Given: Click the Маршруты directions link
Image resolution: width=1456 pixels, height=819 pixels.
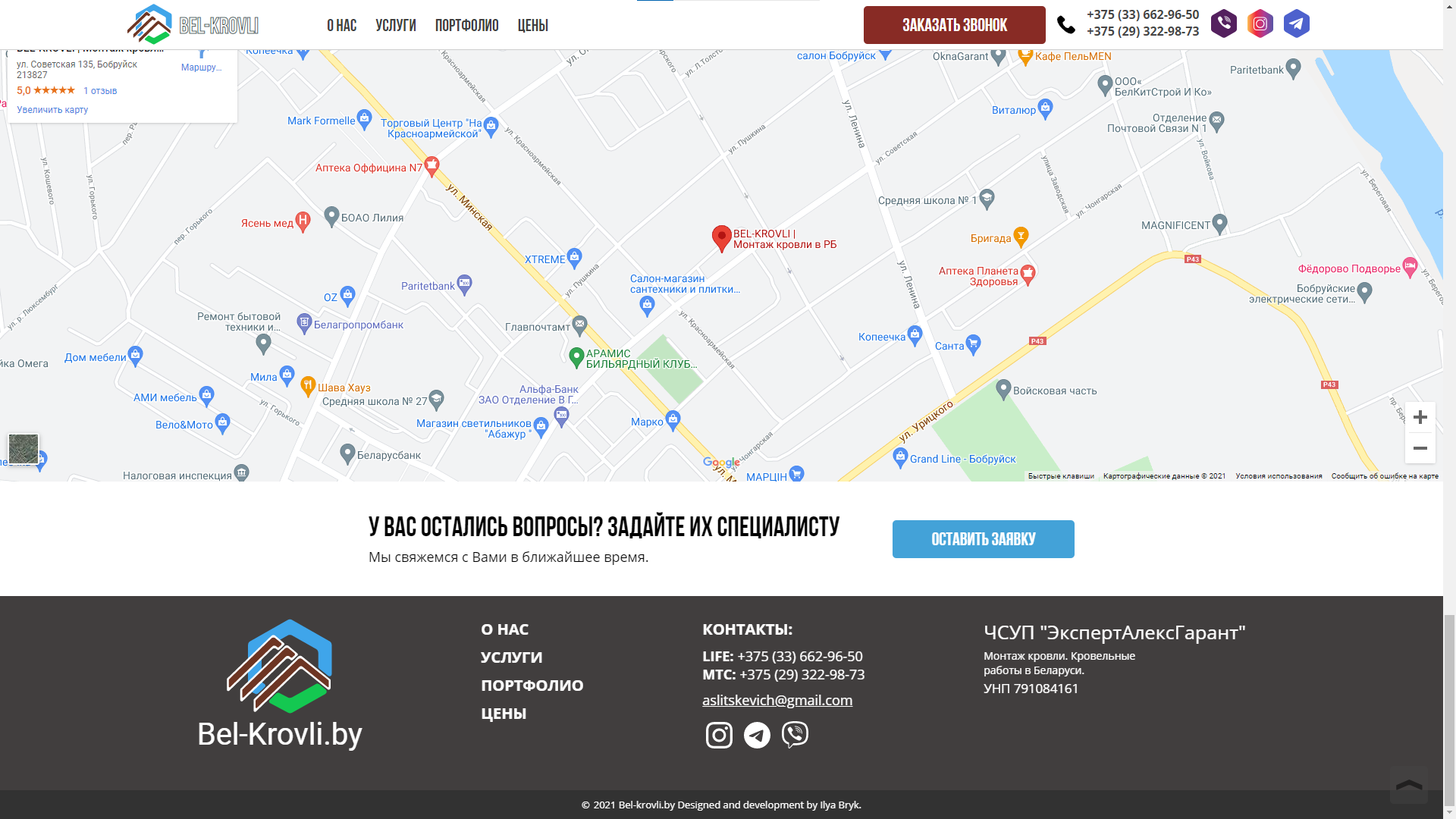Looking at the screenshot, I should [202, 61].
